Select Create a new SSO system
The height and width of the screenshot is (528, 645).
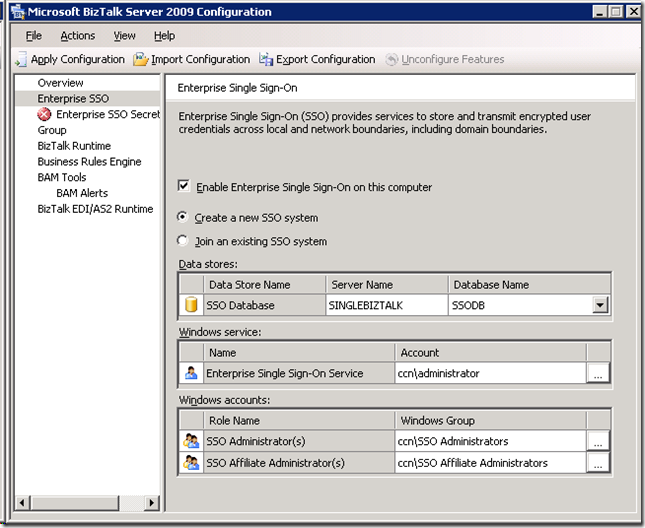pyautogui.click(x=182, y=217)
